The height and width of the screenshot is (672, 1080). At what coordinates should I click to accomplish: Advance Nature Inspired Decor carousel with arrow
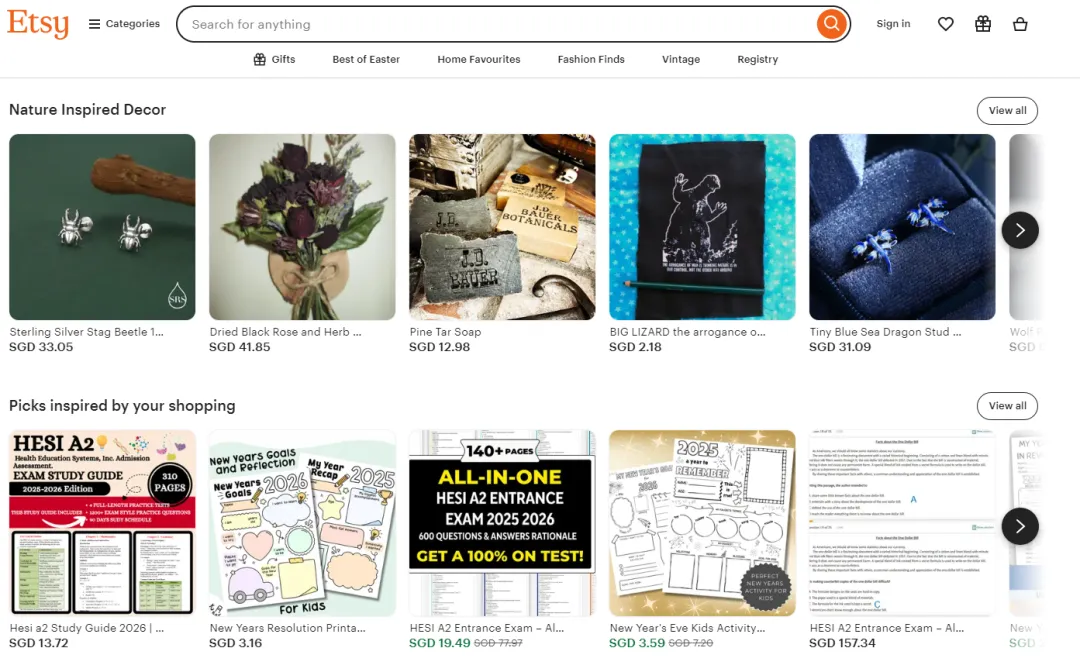[x=1020, y=230]
